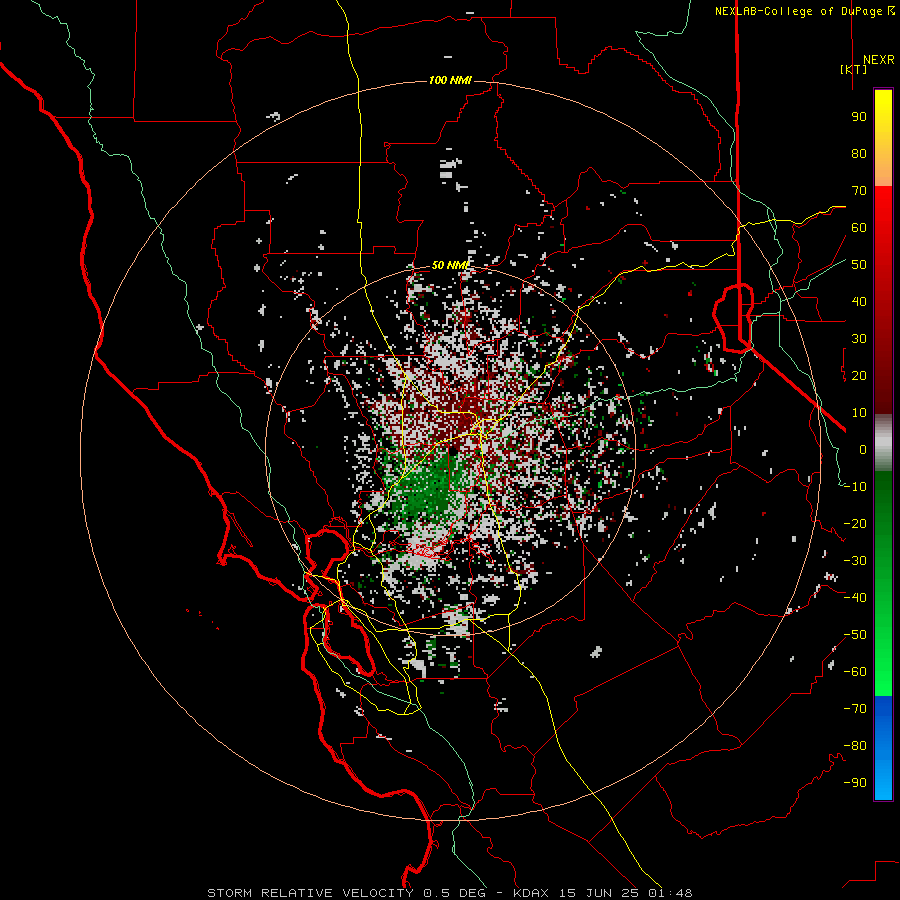The width and height of the screenshot is (900, 900).
Task: Click the positive 20 knot scale label
Action: (x=859, y=375)
